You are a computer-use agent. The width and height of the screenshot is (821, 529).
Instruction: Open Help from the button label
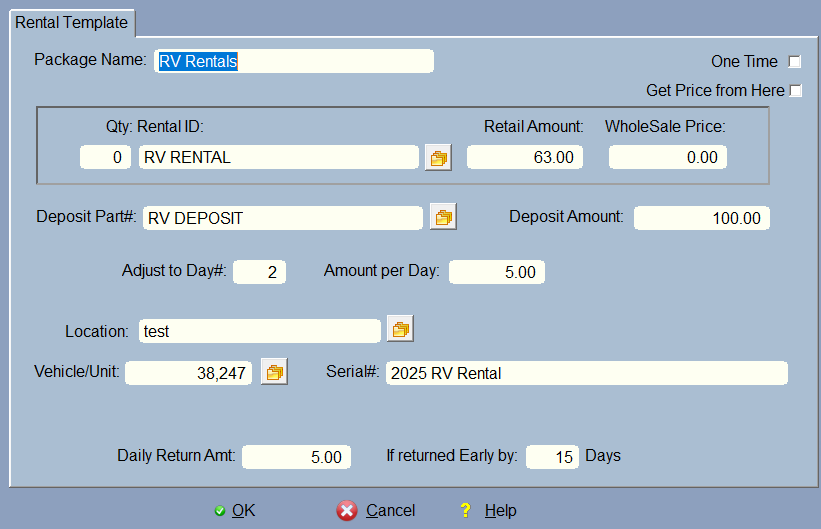(501, 510)
